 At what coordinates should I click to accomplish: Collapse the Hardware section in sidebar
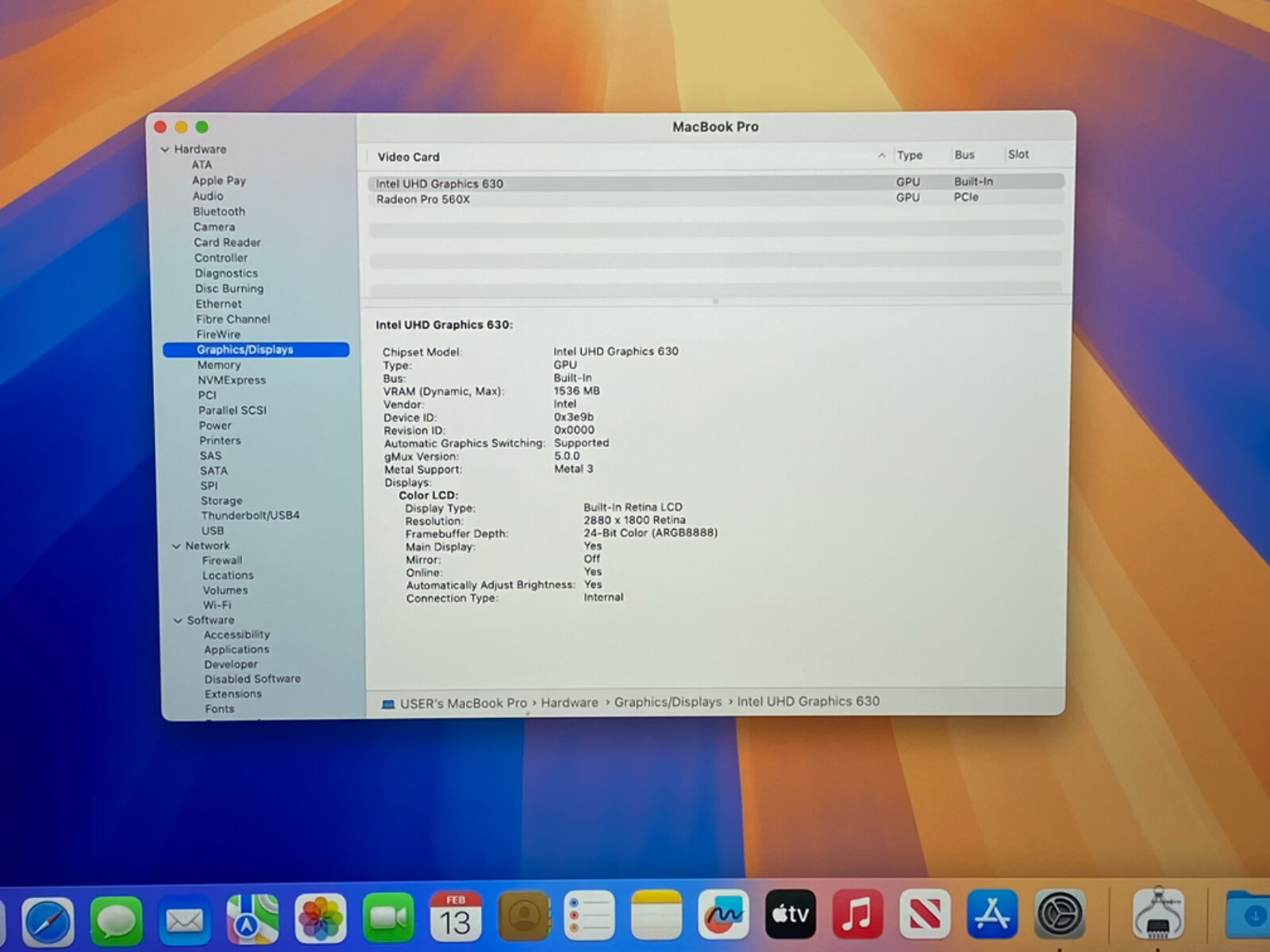click(x=165, y=149)
